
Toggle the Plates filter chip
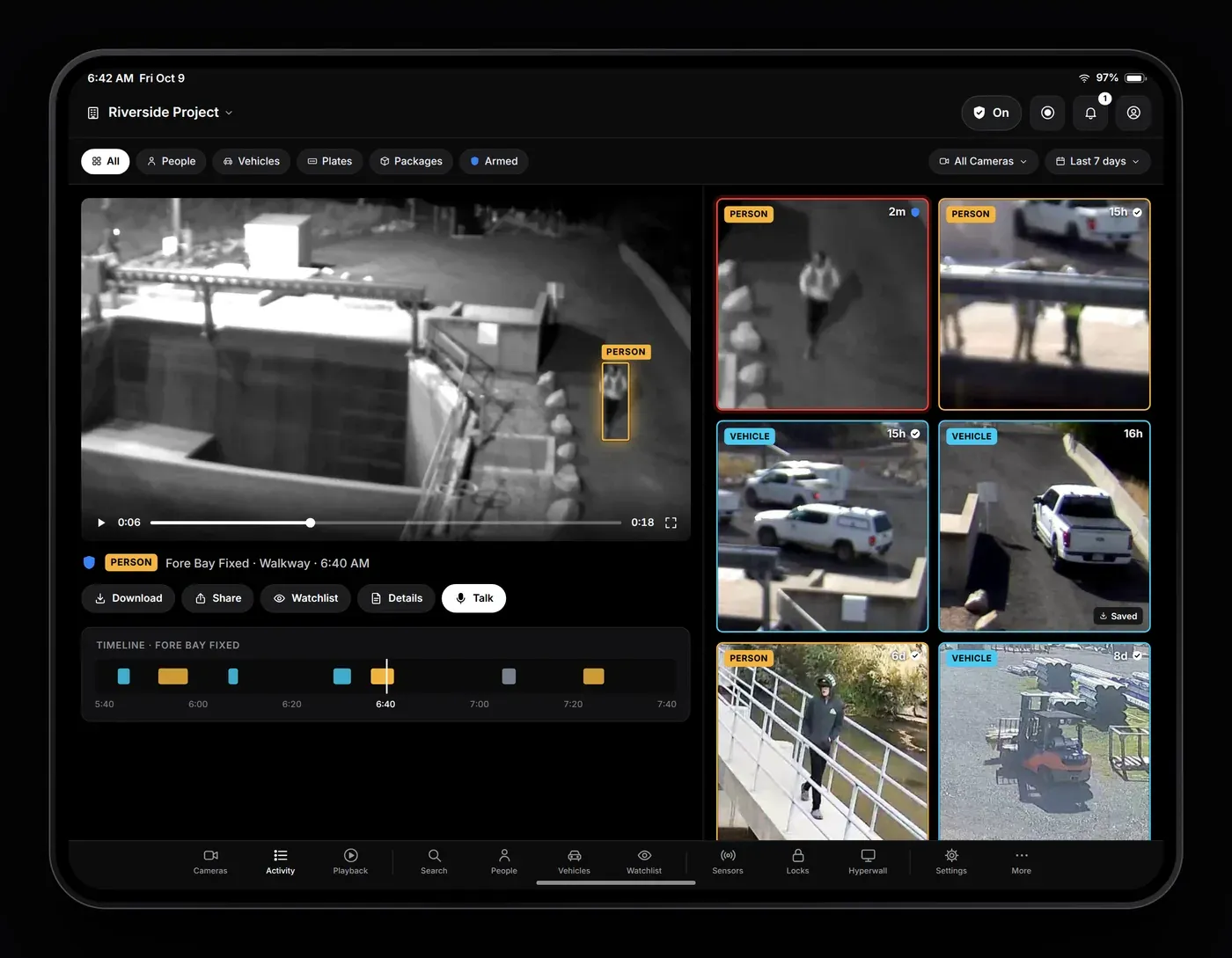pos(330,161)
